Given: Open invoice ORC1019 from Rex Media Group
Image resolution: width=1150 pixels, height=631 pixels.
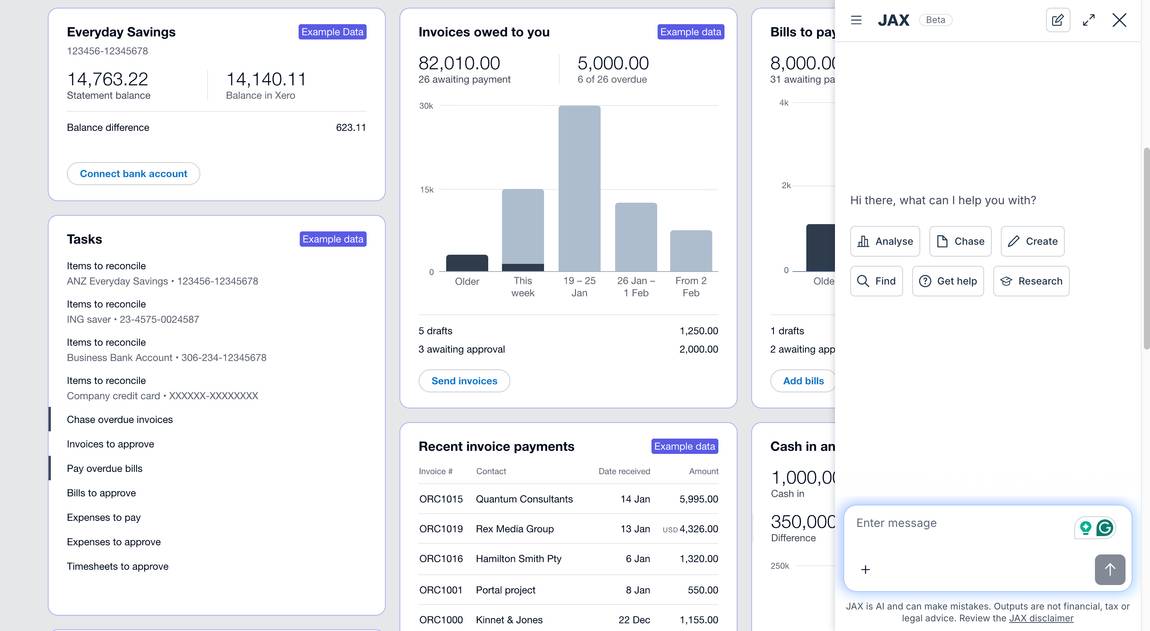Looking at the screenshot, I should coord(568,529).
